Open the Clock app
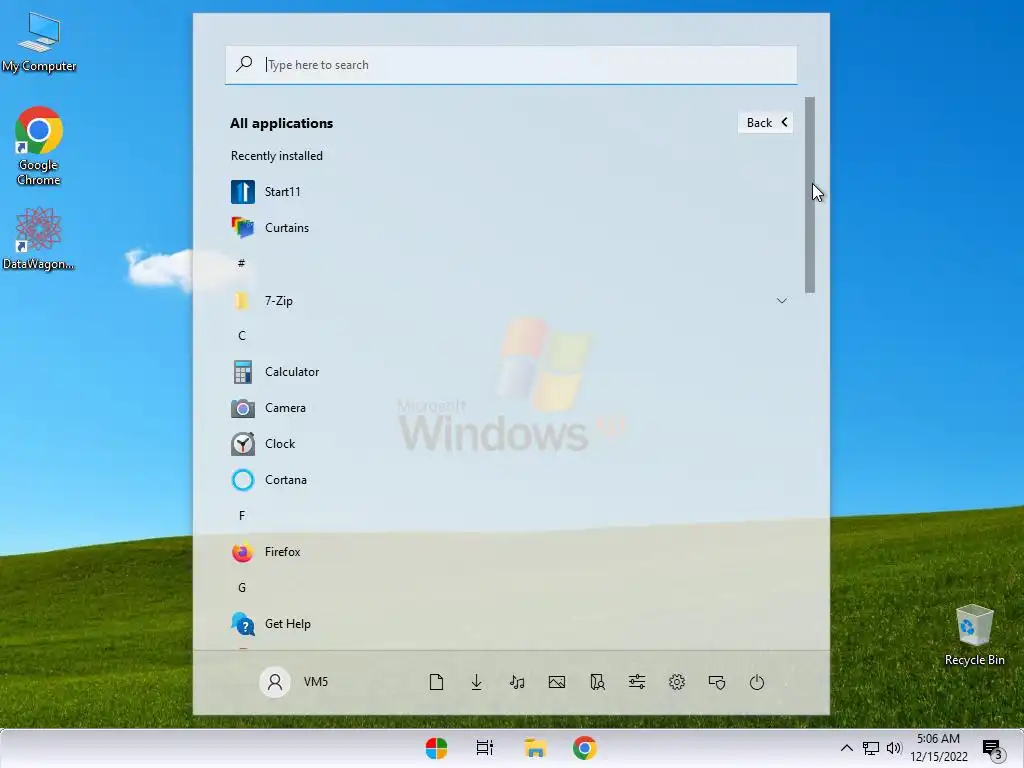 click(x=509, y=444)
